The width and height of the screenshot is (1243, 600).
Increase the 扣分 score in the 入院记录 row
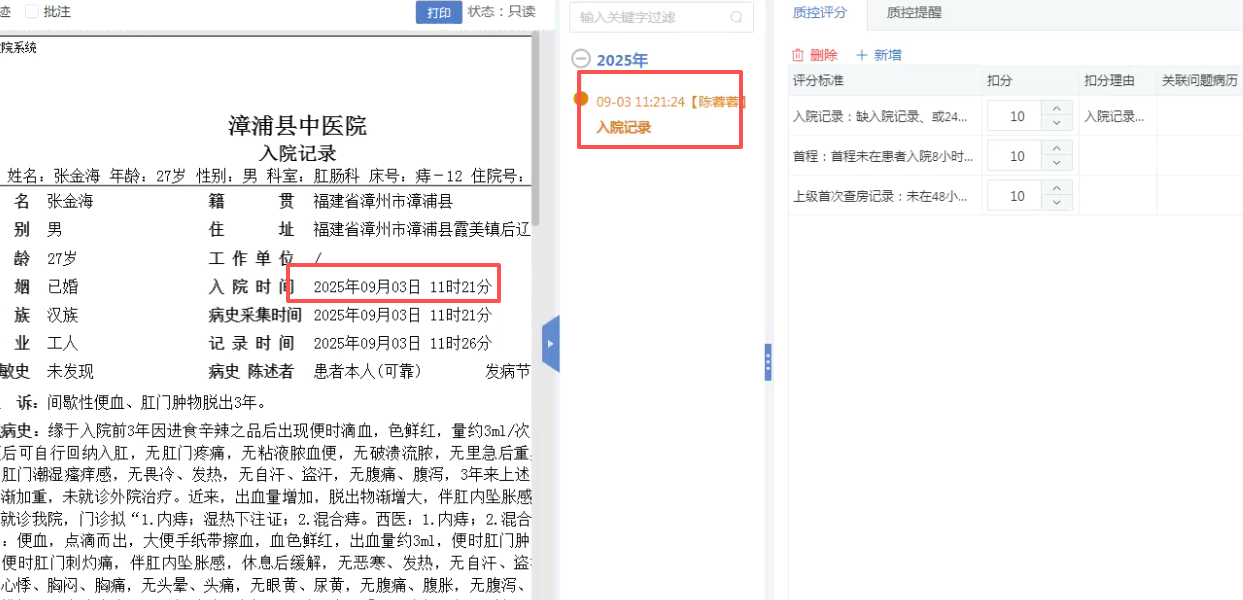pos(1057,109)
